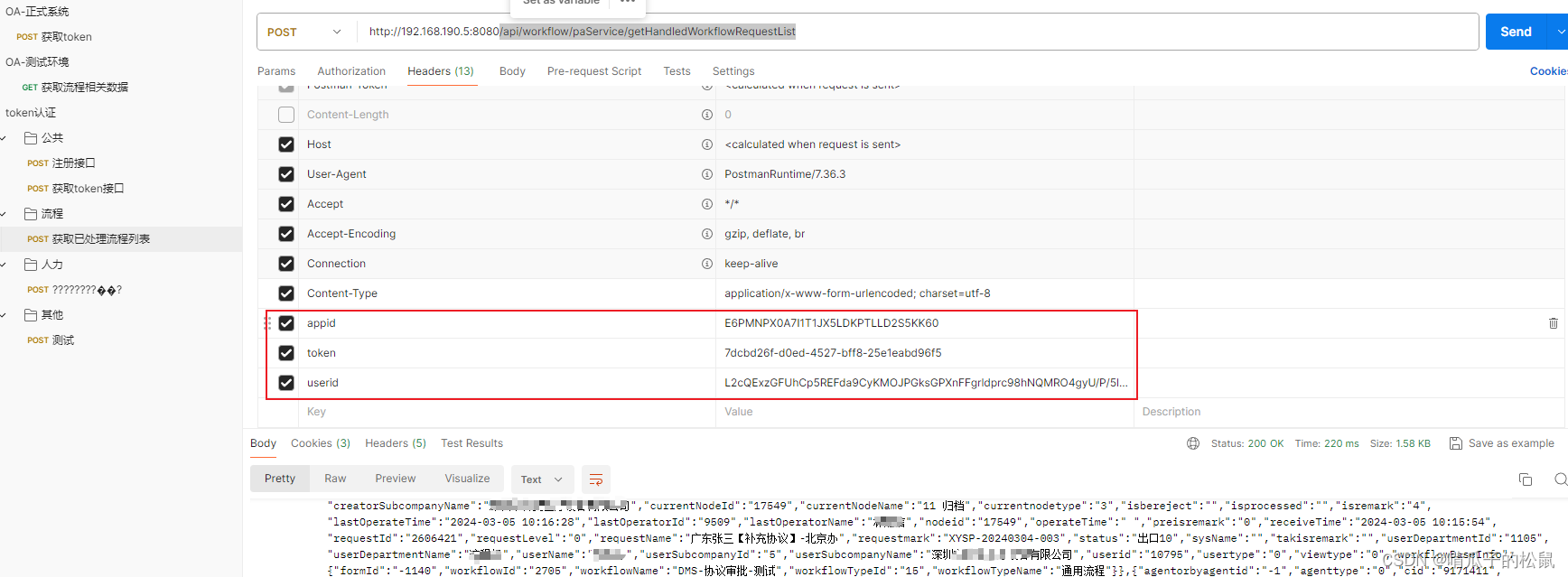Enable the Content-Length header checkbox

click(286, 115)
